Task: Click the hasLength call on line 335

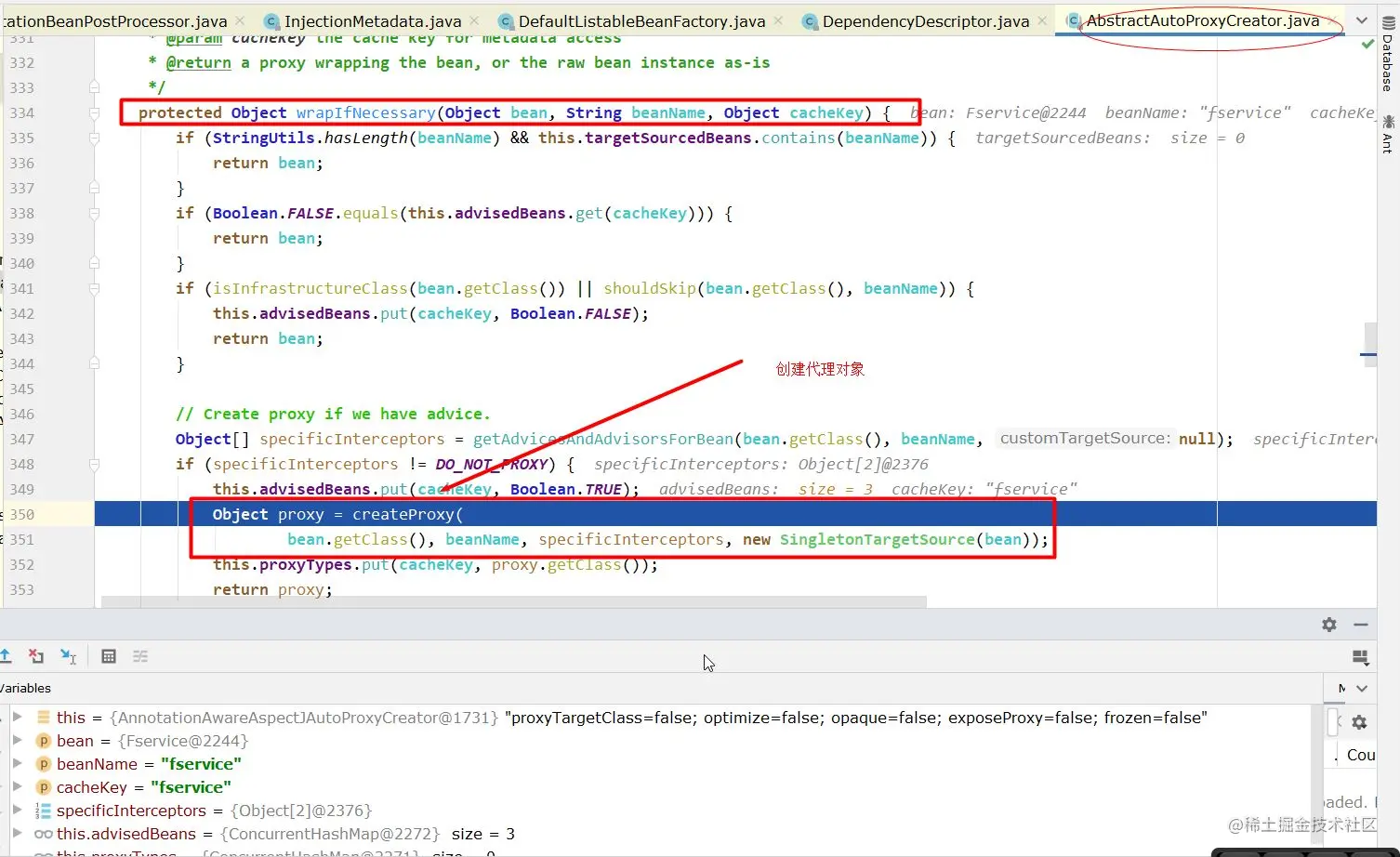Action: point(366,138)
